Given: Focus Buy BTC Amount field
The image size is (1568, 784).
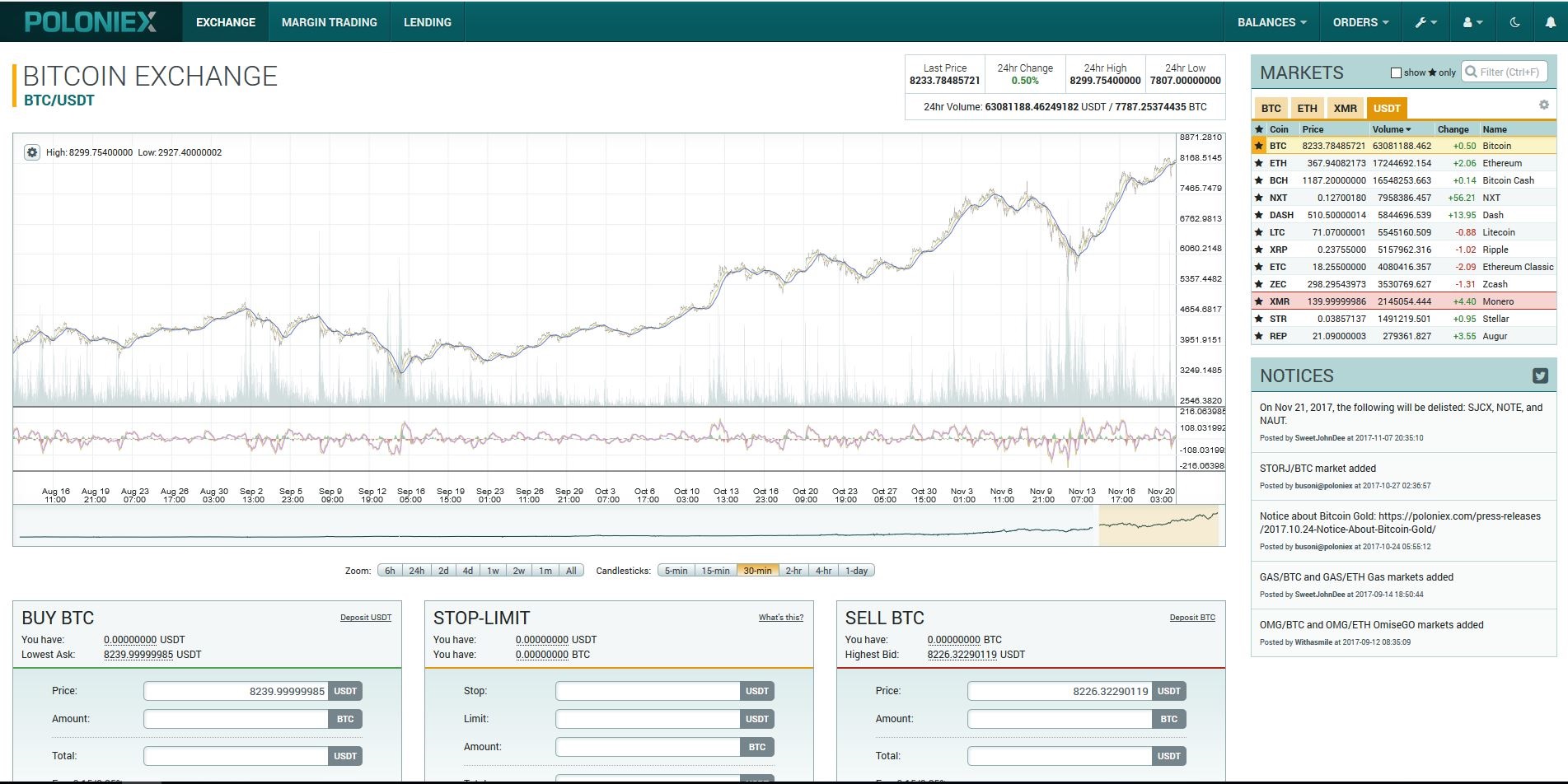Looking at the screenshot, I should [x=236, y=719].
